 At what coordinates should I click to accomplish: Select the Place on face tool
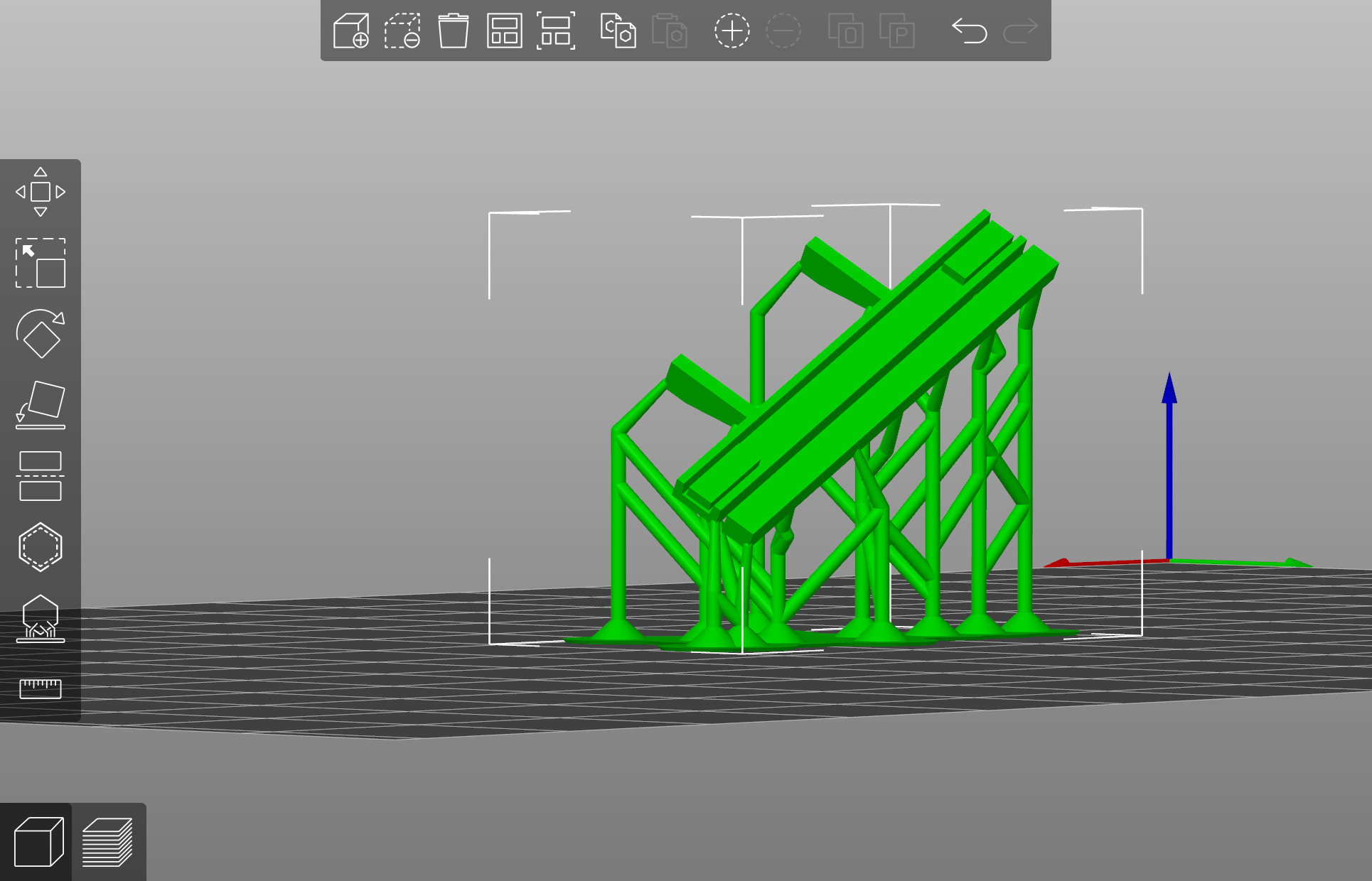tap(41, 405)
